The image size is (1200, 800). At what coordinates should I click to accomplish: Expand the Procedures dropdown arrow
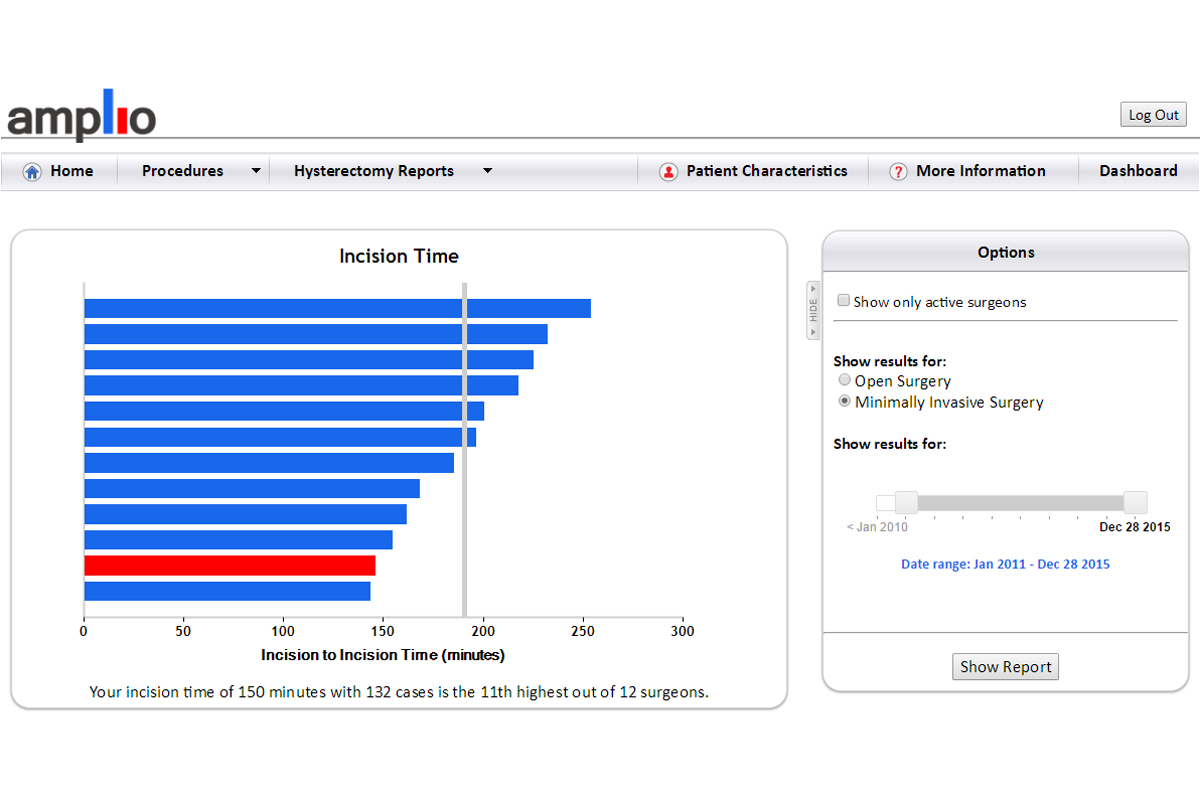point(256,171)
